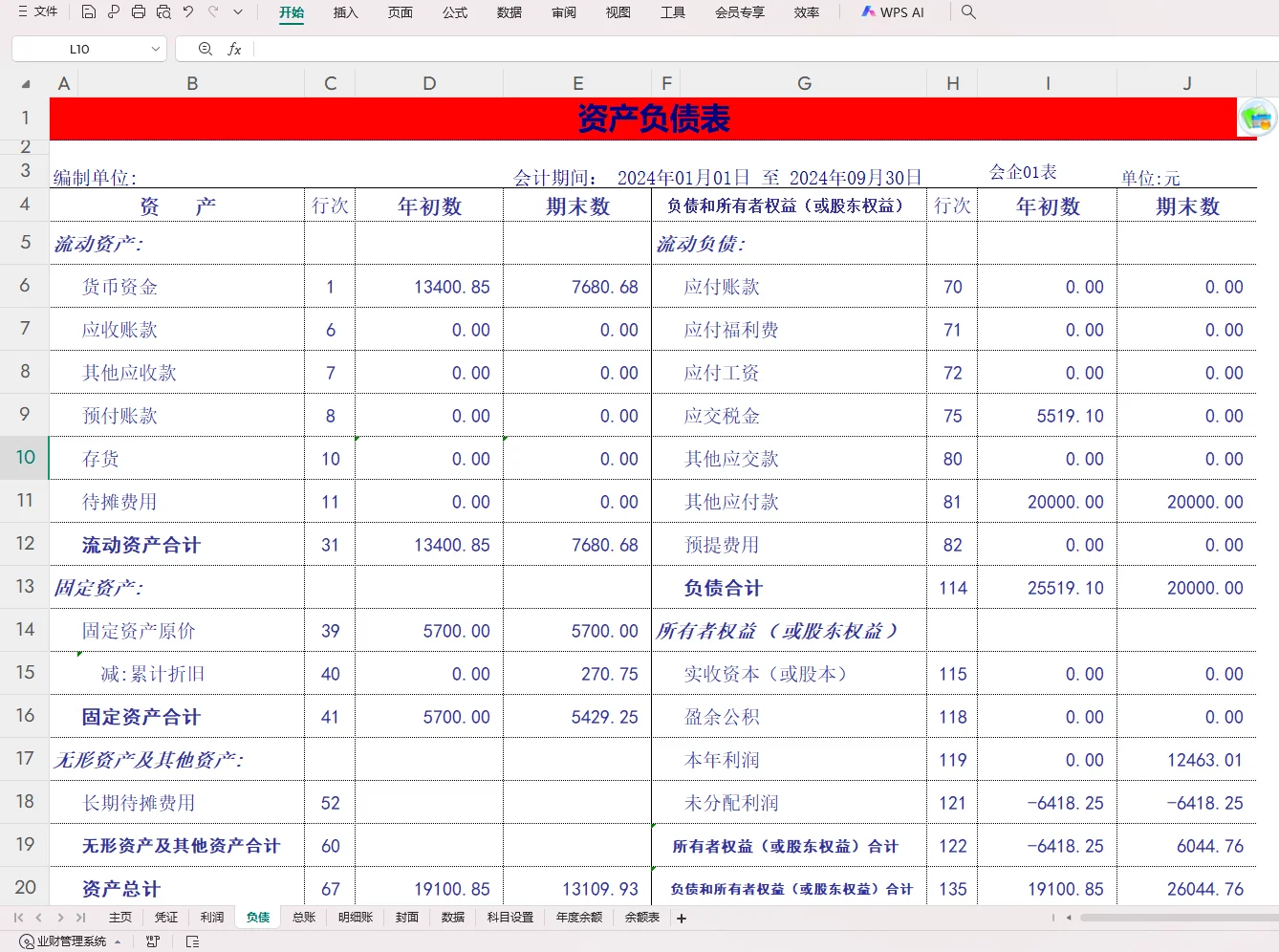The image size is (1279, 952).
Task: Select cell D6 containing 13400.85
Action: [428, 286]
